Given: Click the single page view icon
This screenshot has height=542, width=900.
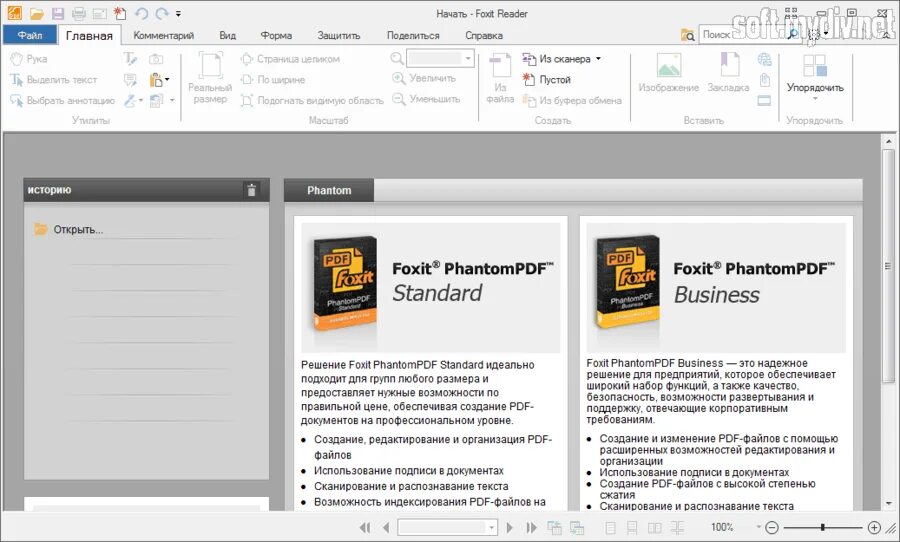Looking at the screenshot, I should click(611, 527).
